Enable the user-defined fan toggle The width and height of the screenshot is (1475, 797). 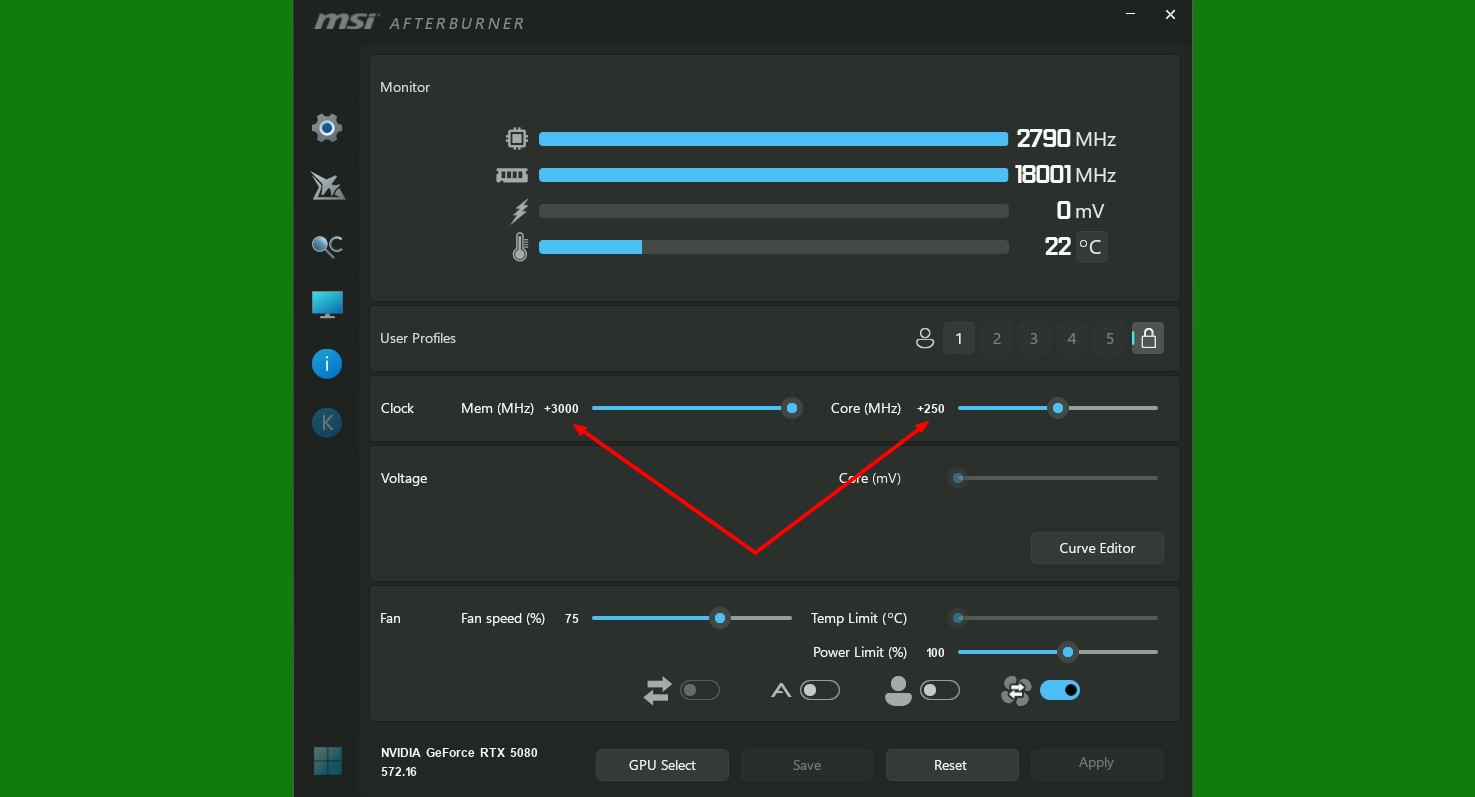(939, 690)
